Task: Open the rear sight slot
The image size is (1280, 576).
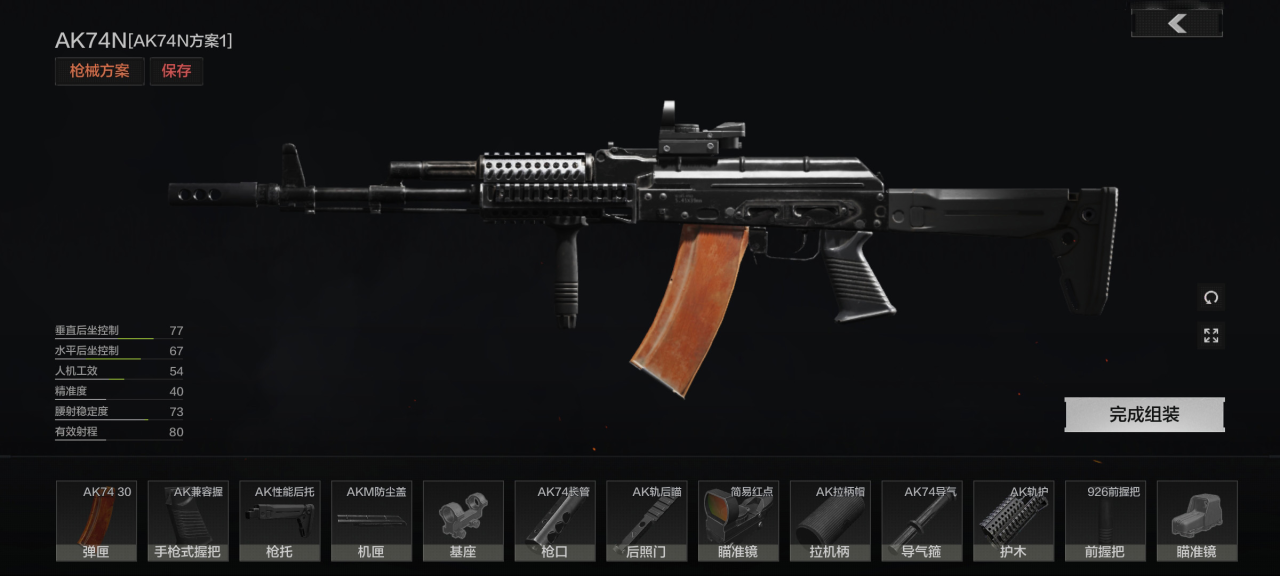Action: [x=647, y=521]
